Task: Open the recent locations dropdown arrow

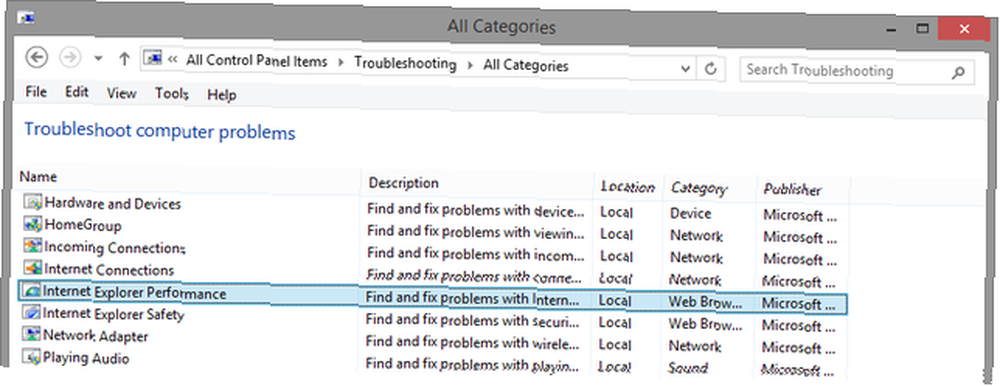Action: 98,59
